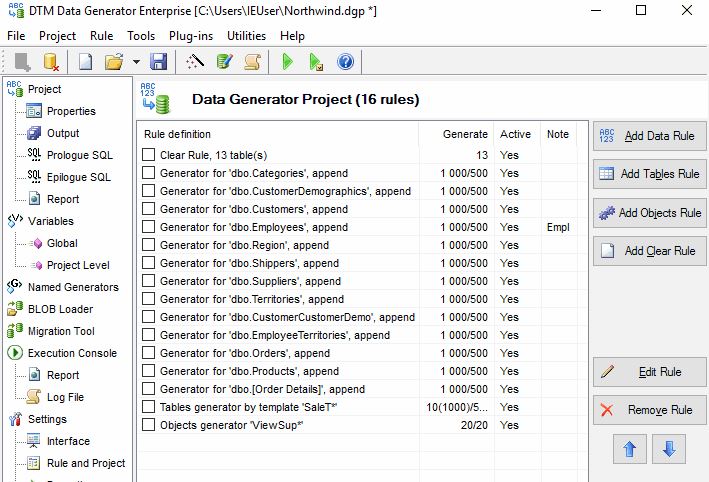709x482 pixels.
Task: Open the recent projects dropdown arrow
Action: tap(136, 61)
